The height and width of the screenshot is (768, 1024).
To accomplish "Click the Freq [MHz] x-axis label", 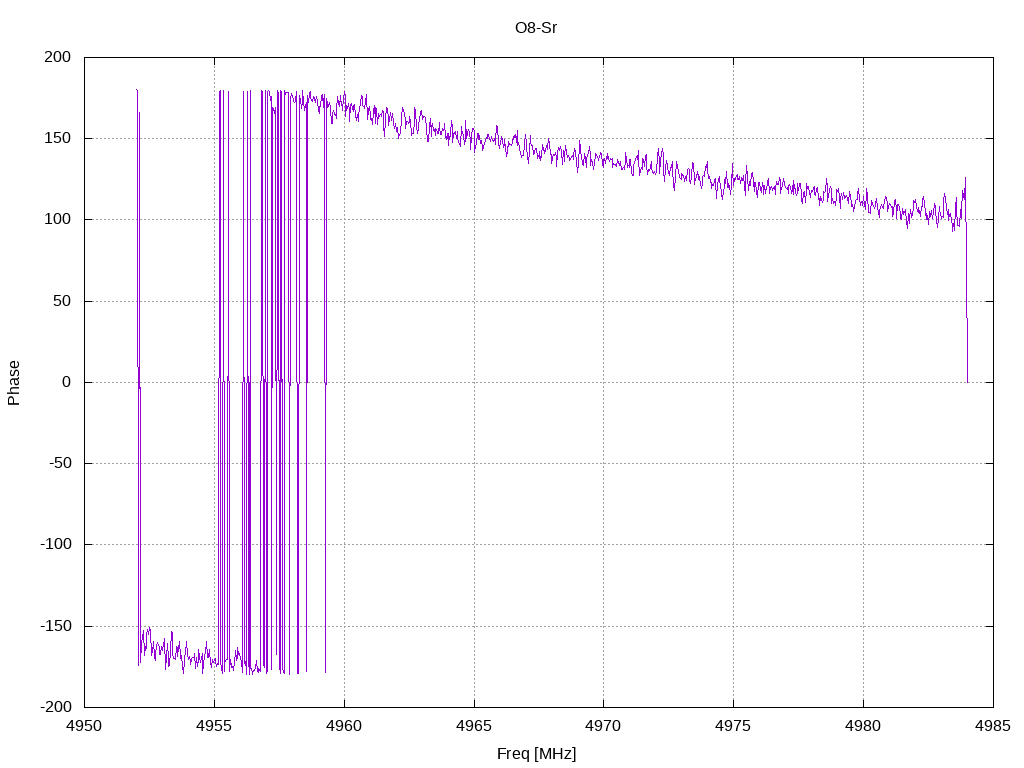I will point(536,754).
